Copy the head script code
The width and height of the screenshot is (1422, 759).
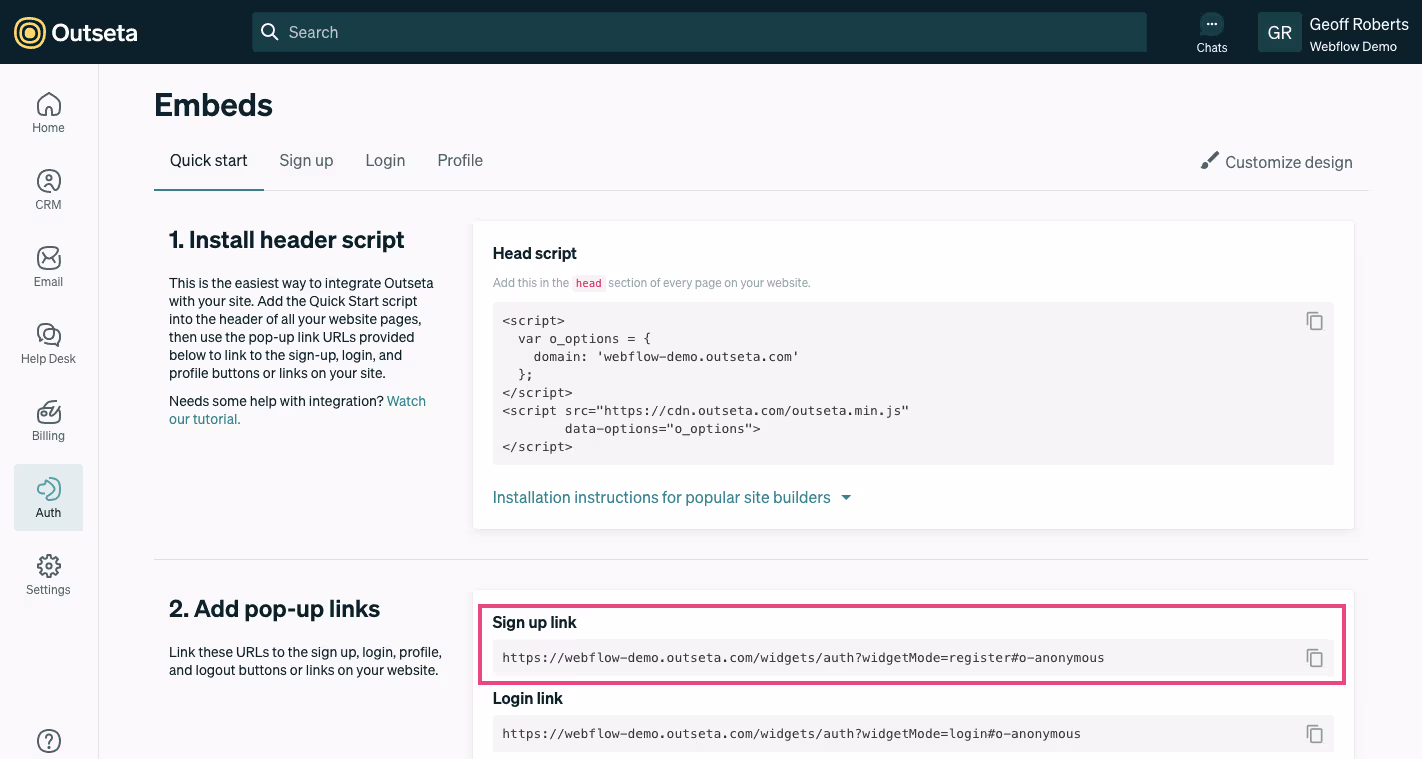(1315, 321)
